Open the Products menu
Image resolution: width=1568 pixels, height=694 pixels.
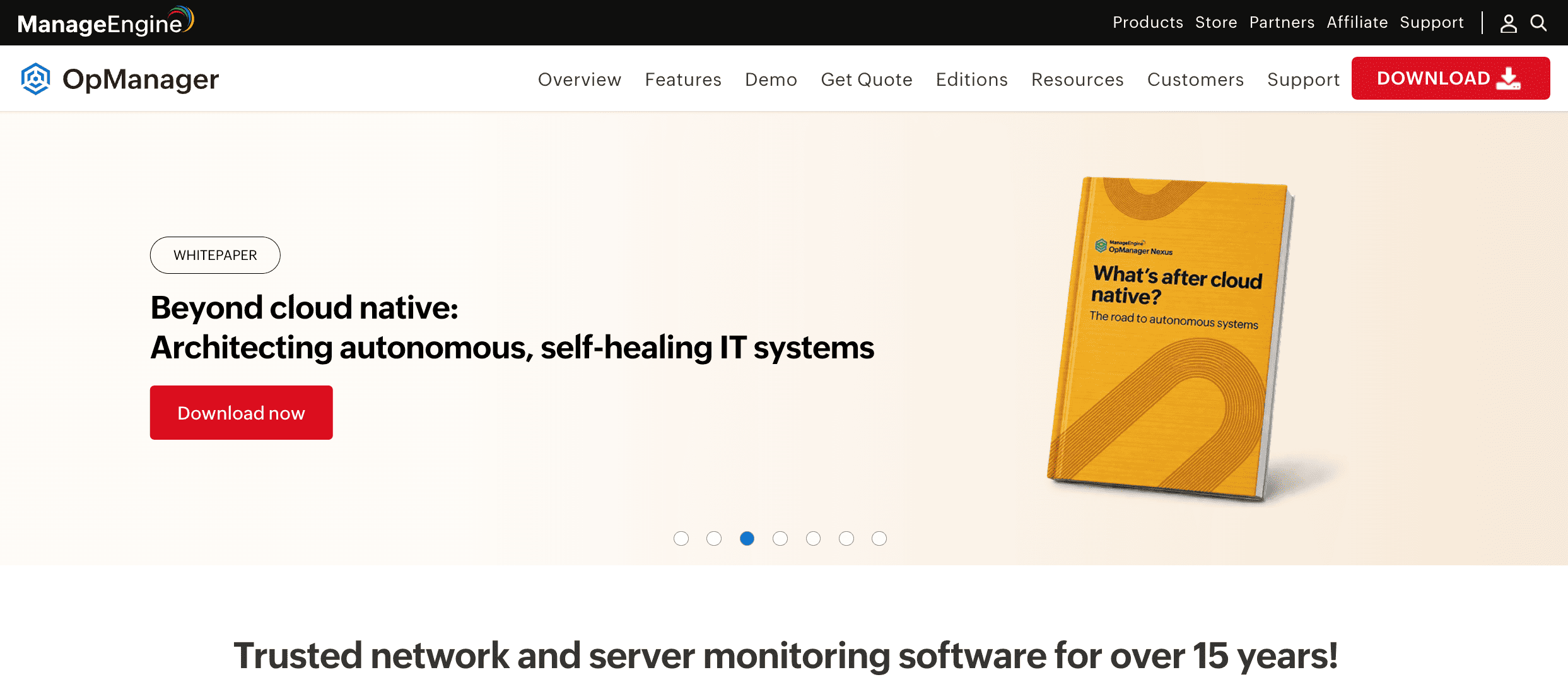(1148, 23)
